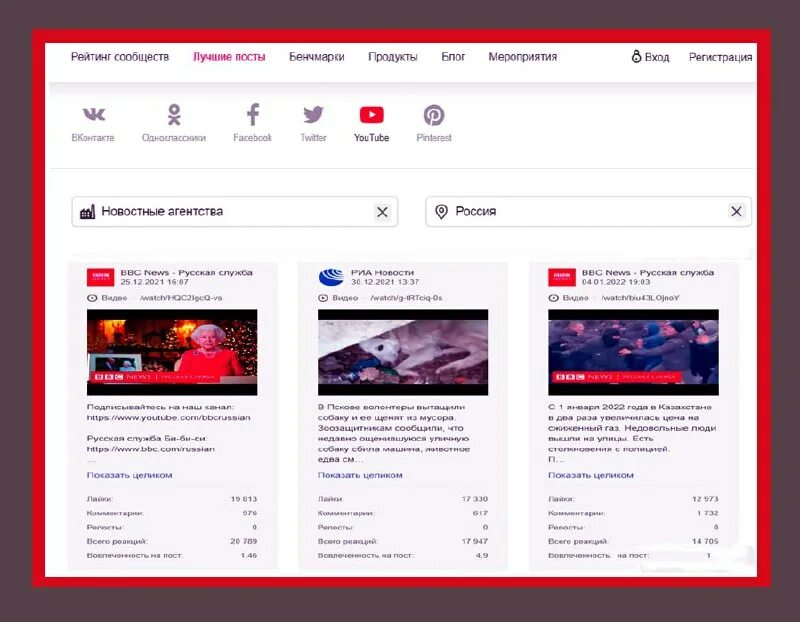
Task: Choose the Twitter bird icon
Action: (x=313, y=115)
